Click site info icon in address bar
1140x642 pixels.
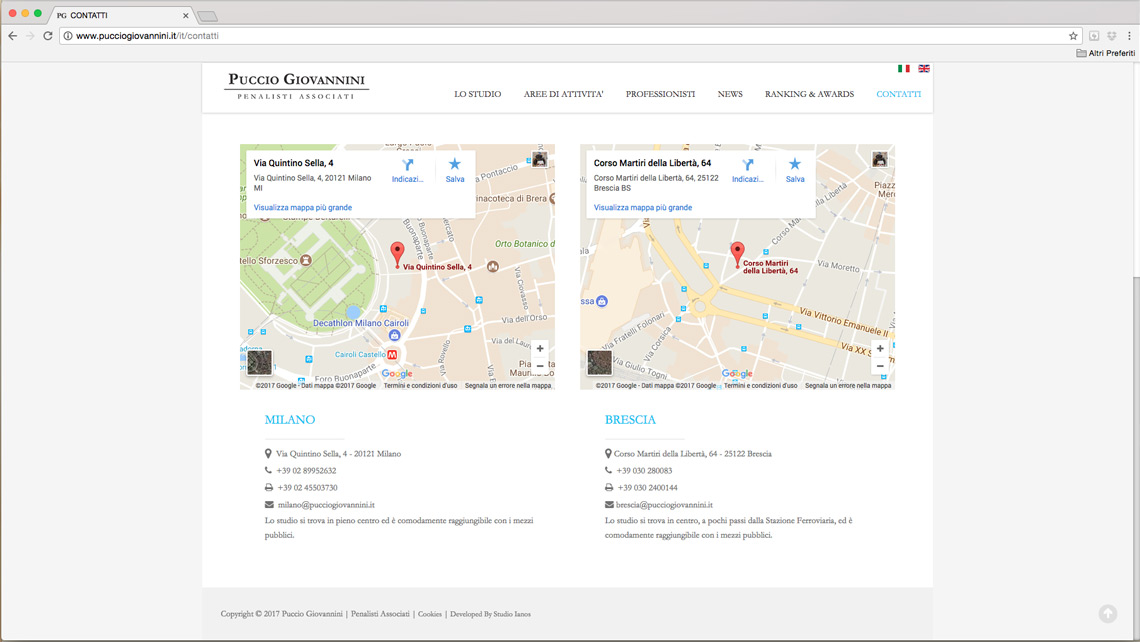click(68, 36)
